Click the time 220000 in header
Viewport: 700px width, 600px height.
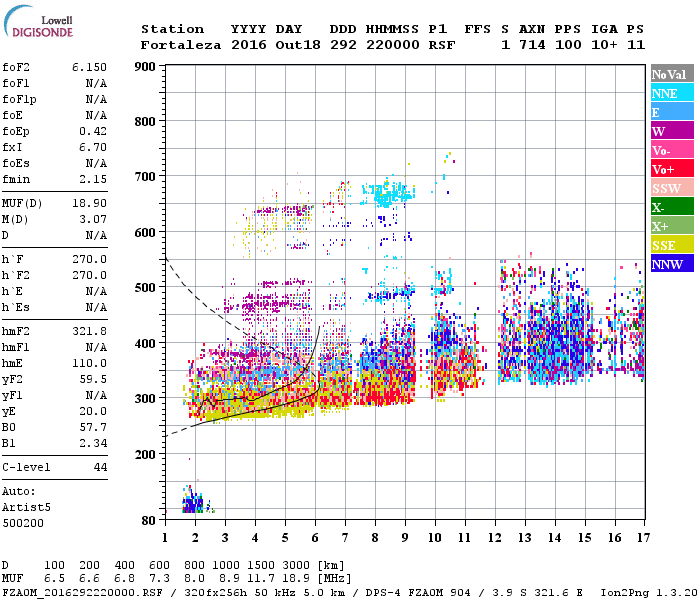pyautogui.click(x=393, y=45)
